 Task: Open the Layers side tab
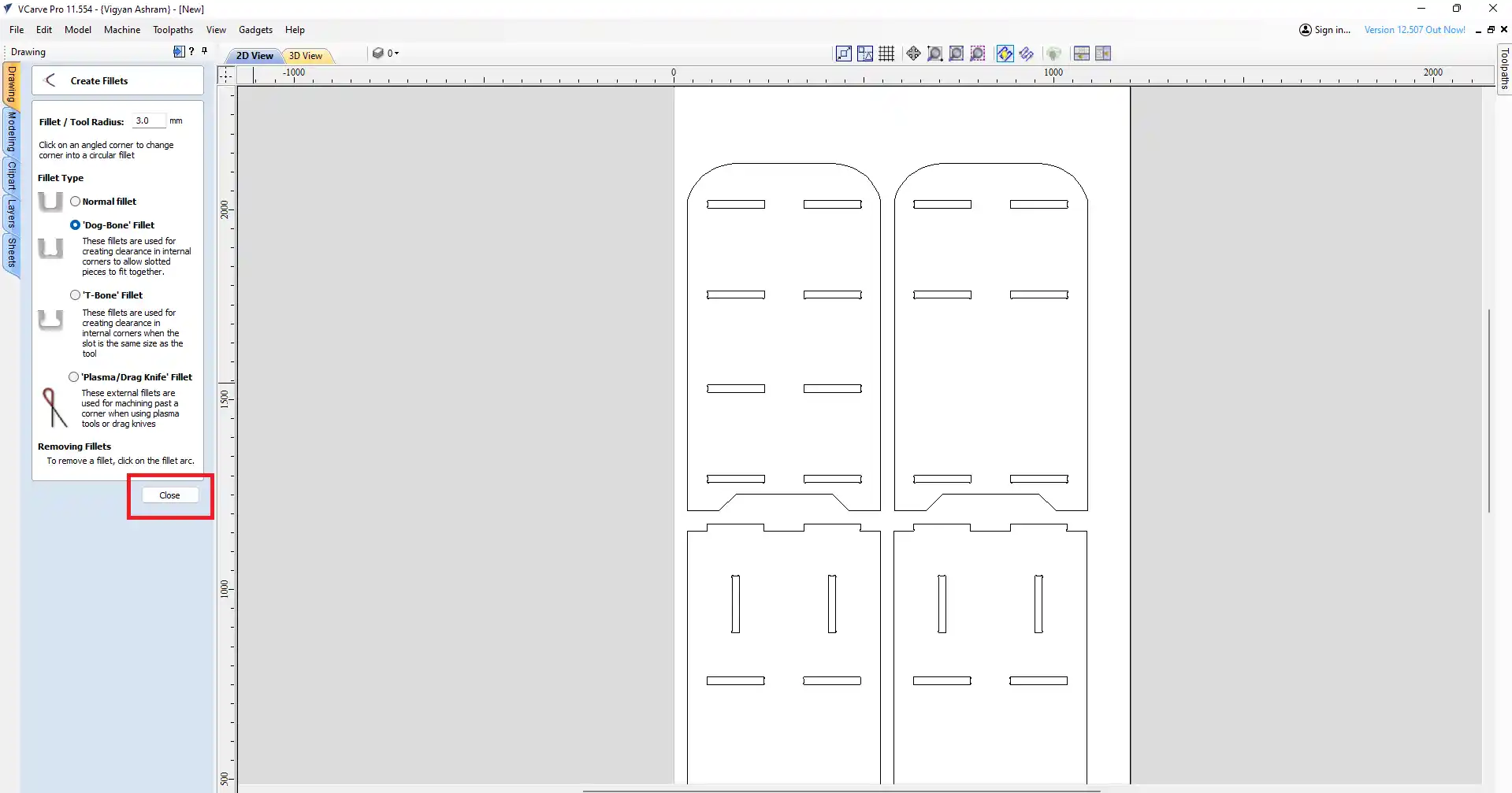[x=12, y=213]
